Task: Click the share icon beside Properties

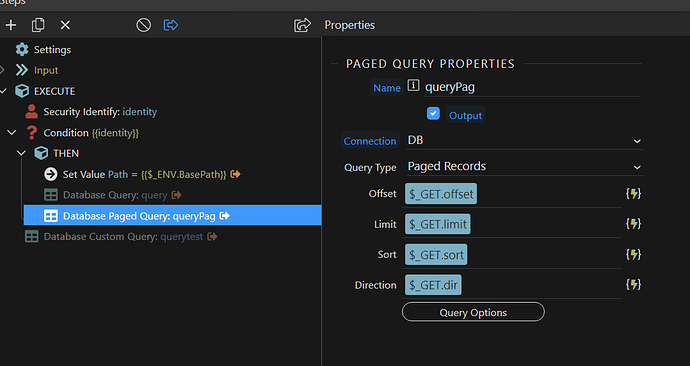Action: 302,25
